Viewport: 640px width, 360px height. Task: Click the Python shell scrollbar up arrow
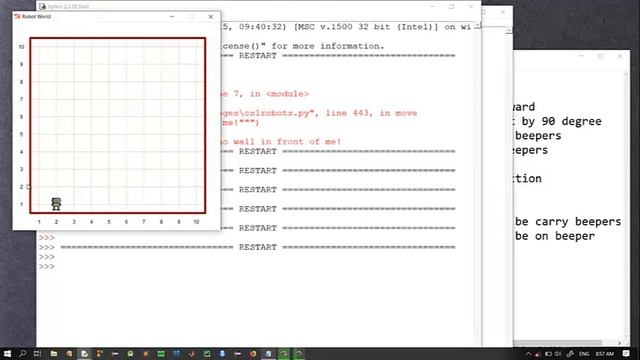[x=478, y=26]
